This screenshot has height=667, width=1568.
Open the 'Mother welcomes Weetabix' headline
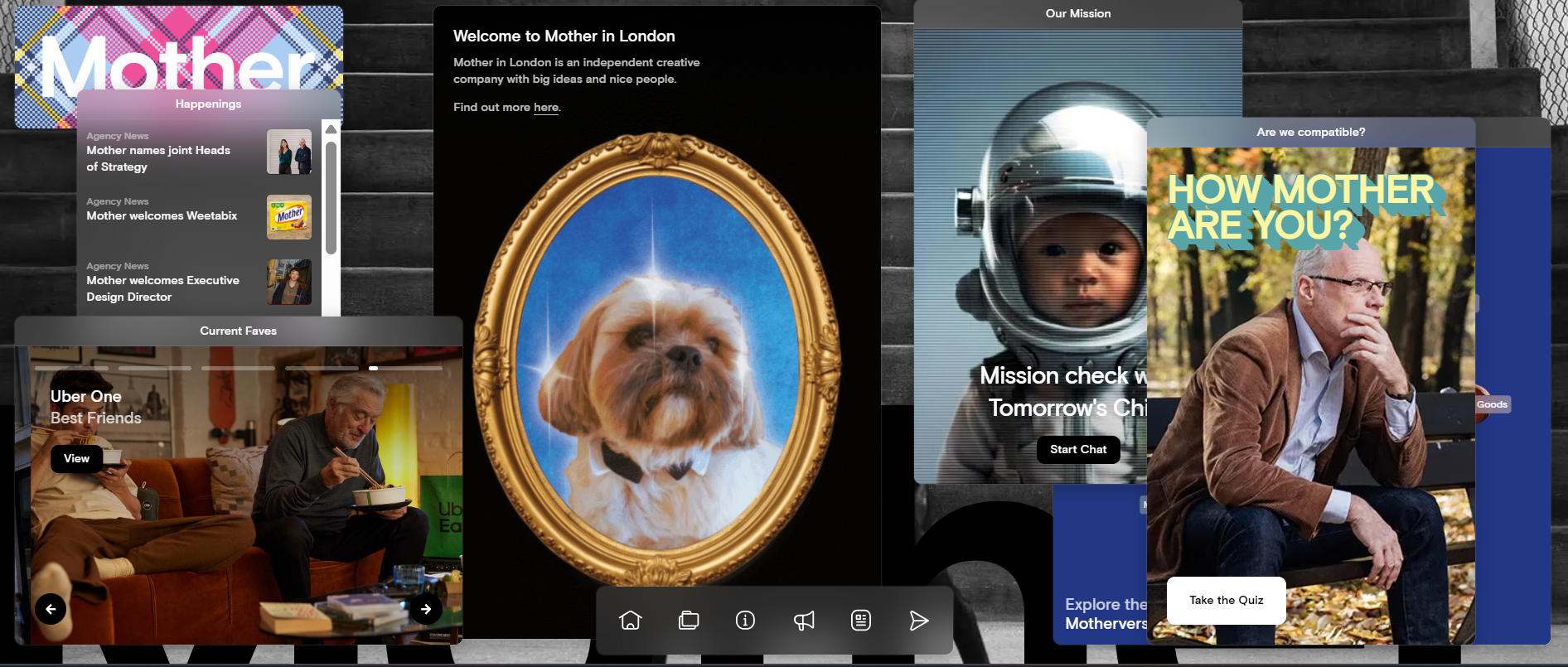pos(162,215)
